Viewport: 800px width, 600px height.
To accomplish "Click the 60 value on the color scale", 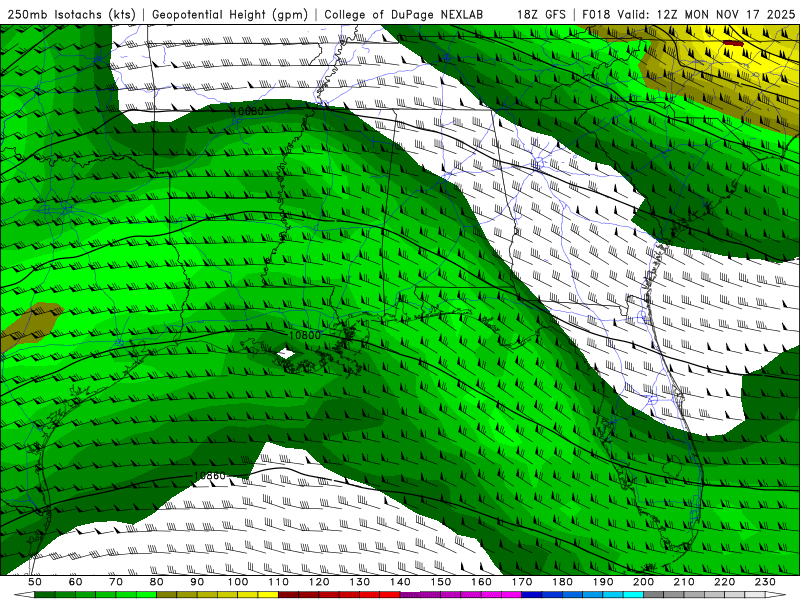I will pyautogui.click(x=75, y=582).
